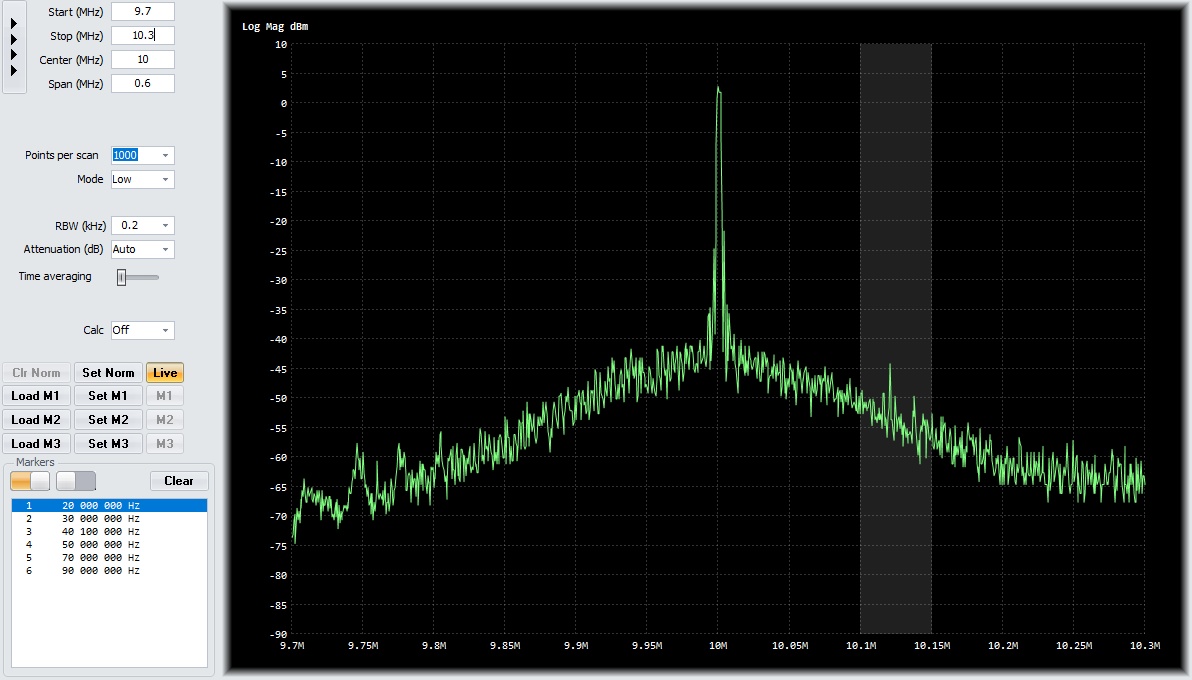Focus the Span (MHz) input field
The height and width of the screenshot is (680, 1192).
pyautogui.click(x=142, y=84)
